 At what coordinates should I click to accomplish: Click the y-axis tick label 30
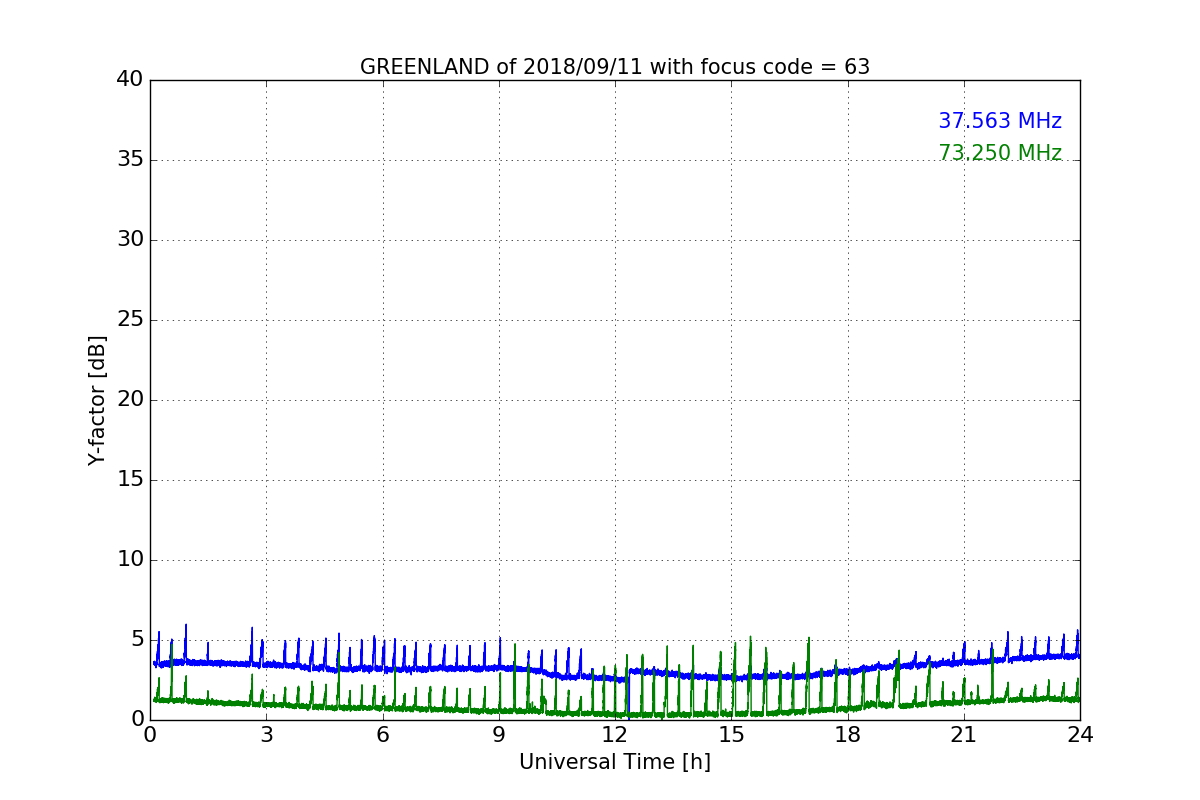(130, 240)
